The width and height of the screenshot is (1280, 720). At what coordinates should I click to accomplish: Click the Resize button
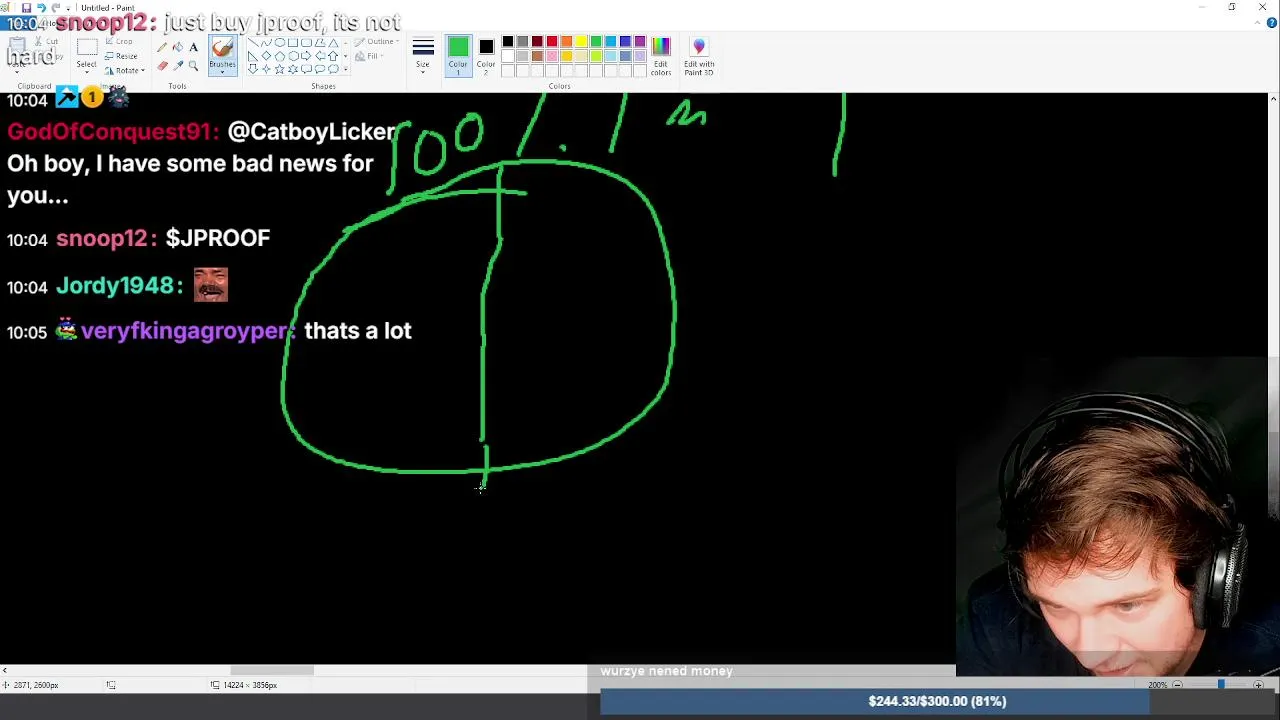point(121,56)
